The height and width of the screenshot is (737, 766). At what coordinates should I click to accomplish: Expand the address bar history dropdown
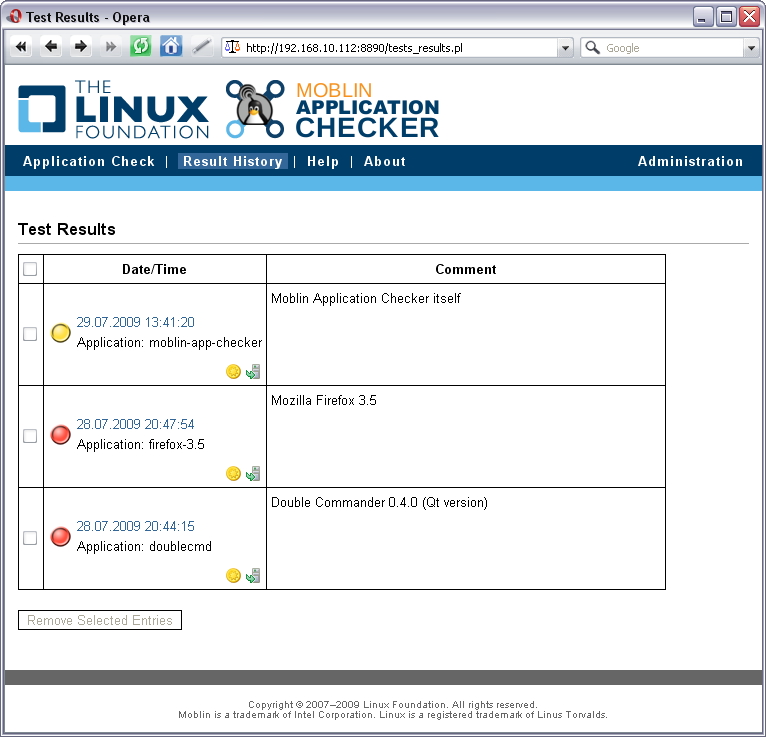point(565,48)
